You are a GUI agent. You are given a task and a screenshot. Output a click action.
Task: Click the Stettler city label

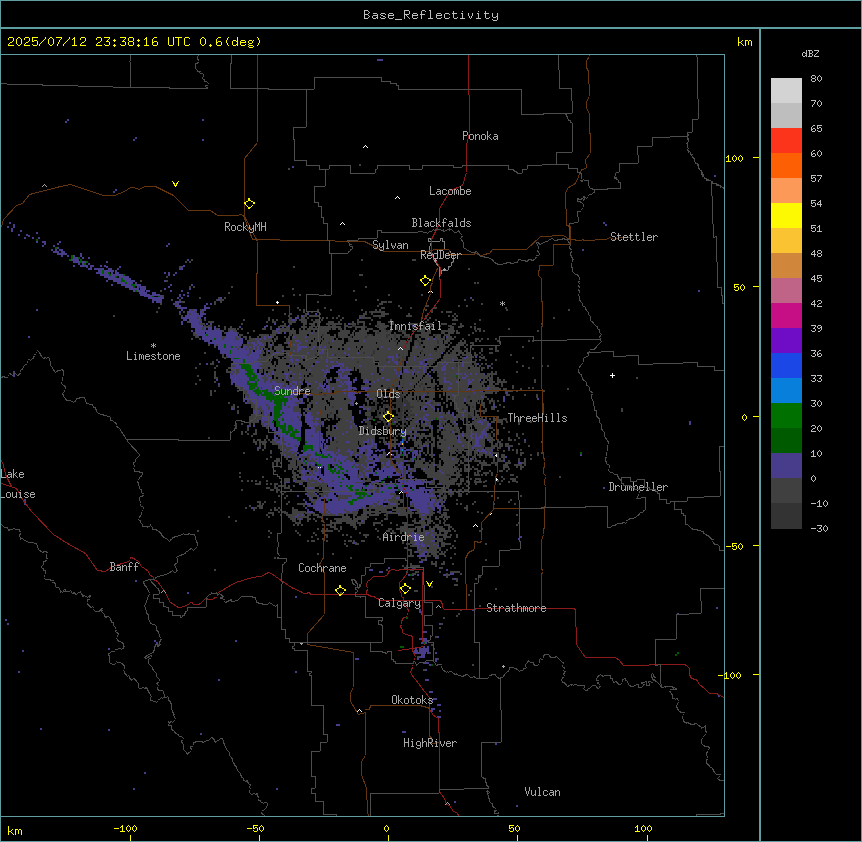[x=634, y=237]
